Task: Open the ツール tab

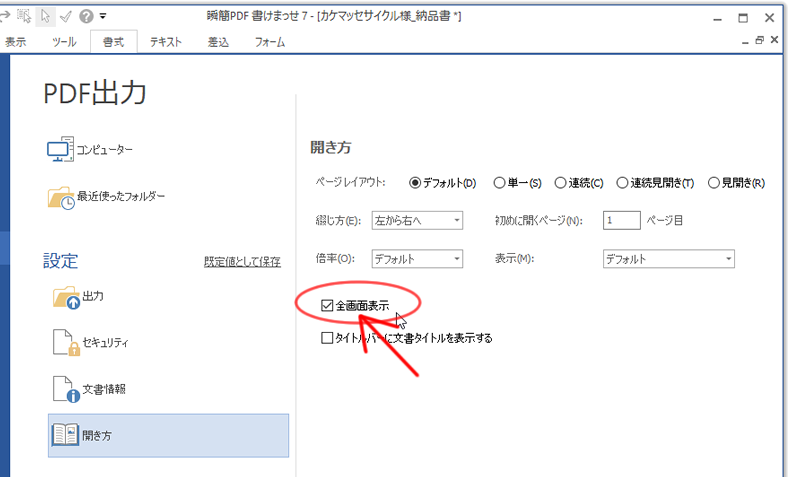Action: coord(64,42)
